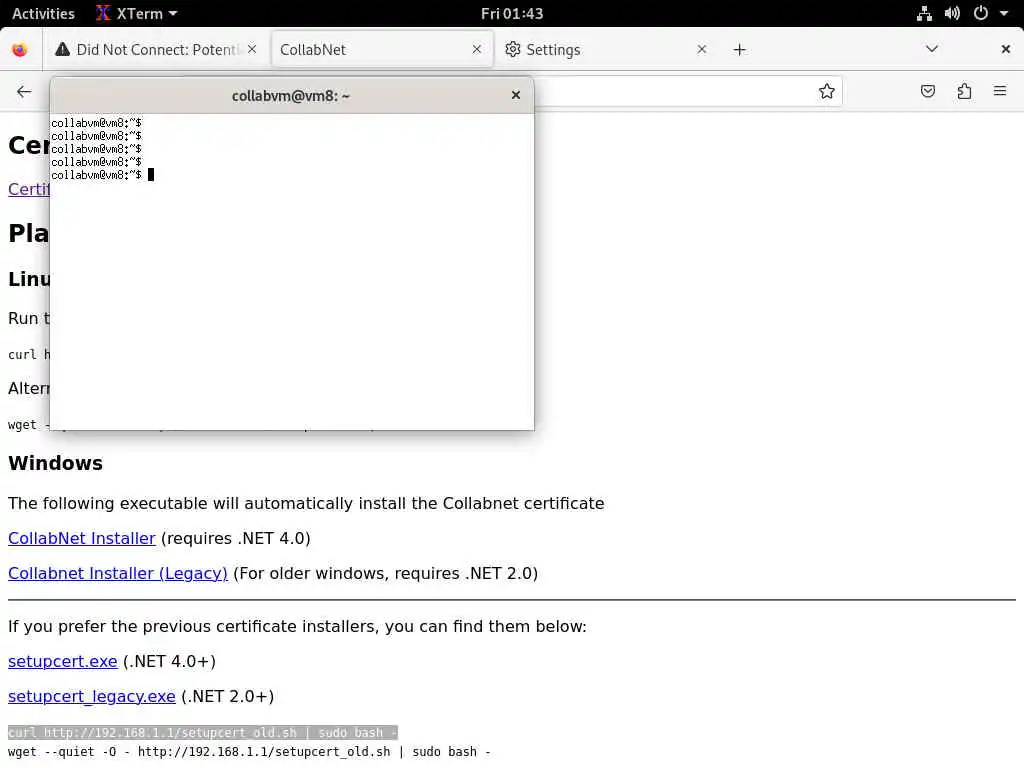Screen dimensions: 1024x768
Task: Go back with the browser's back arrow
Action: (x=24, y=91)
